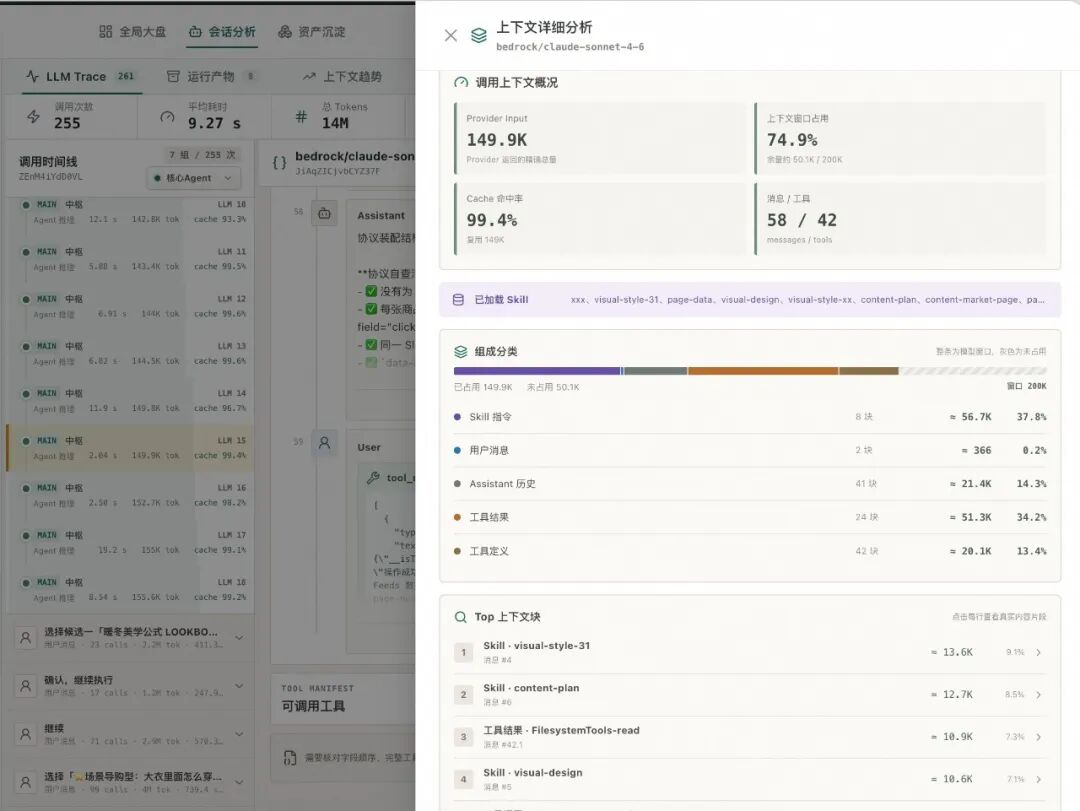
Task: Click the 工具定义 category row
Action: [x=750, y=551]
